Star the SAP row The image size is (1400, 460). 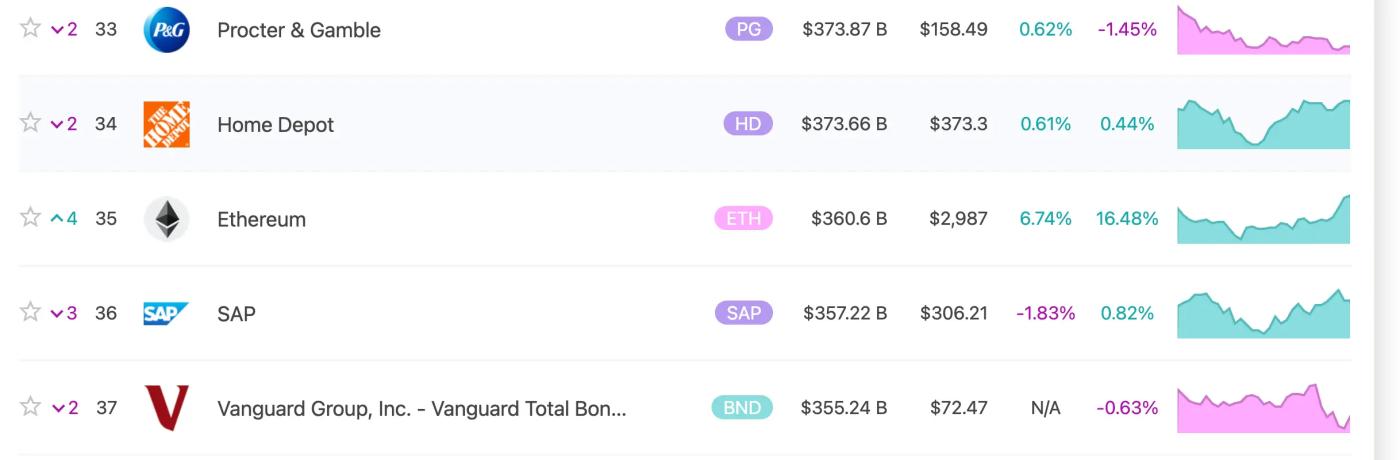31,312
